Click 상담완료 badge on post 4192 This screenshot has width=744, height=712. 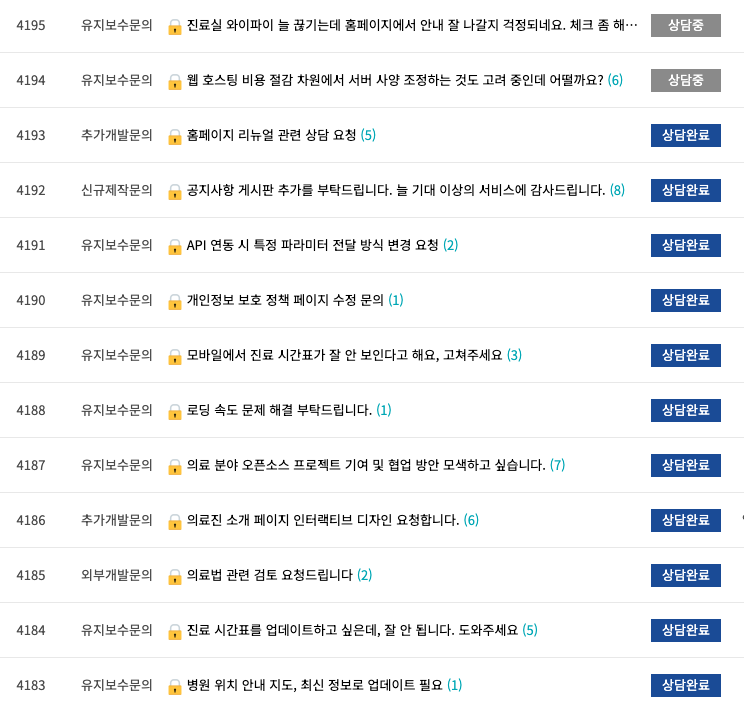[686, 190]
